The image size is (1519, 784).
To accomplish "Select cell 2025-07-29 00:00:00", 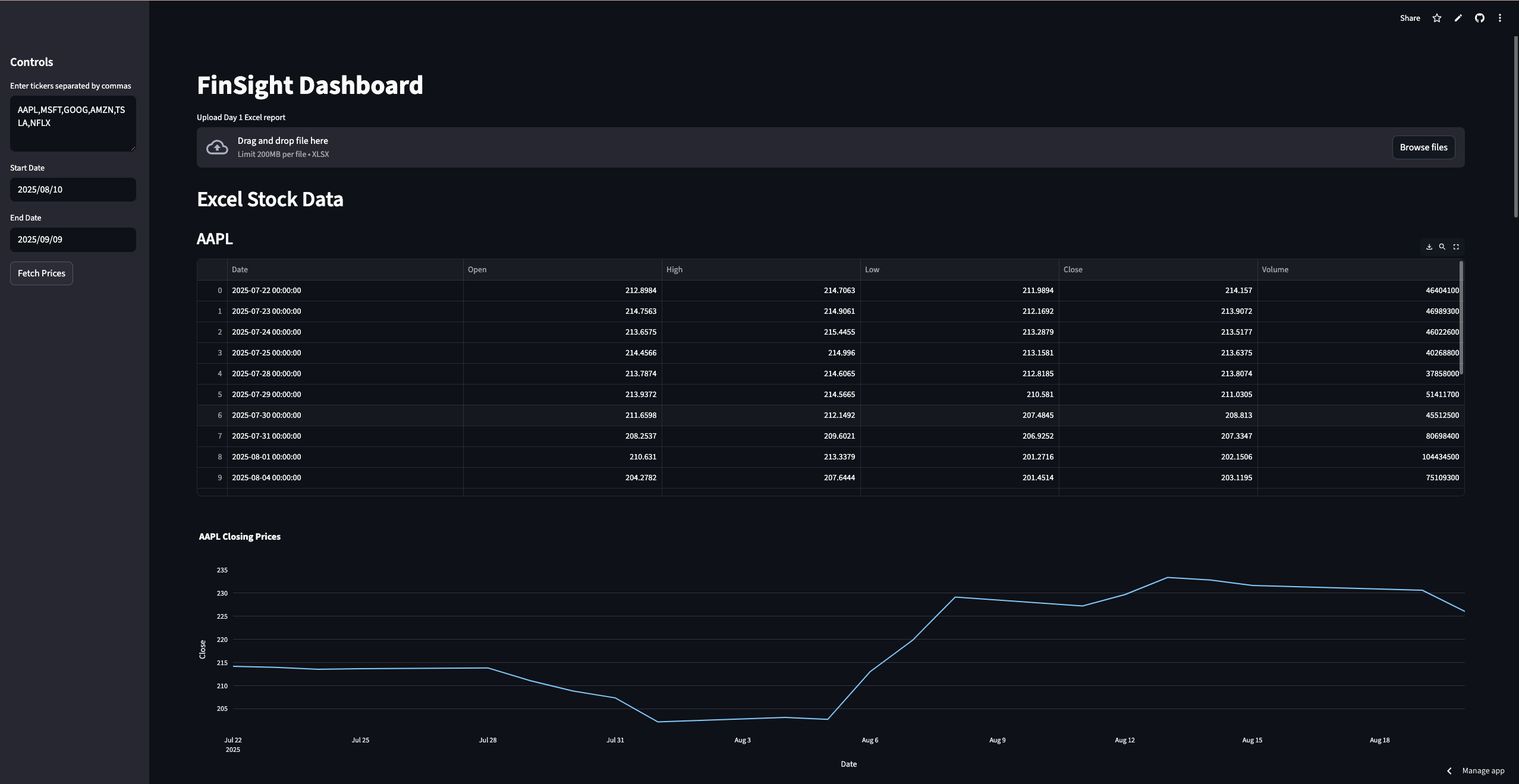I will pos(345,395).
